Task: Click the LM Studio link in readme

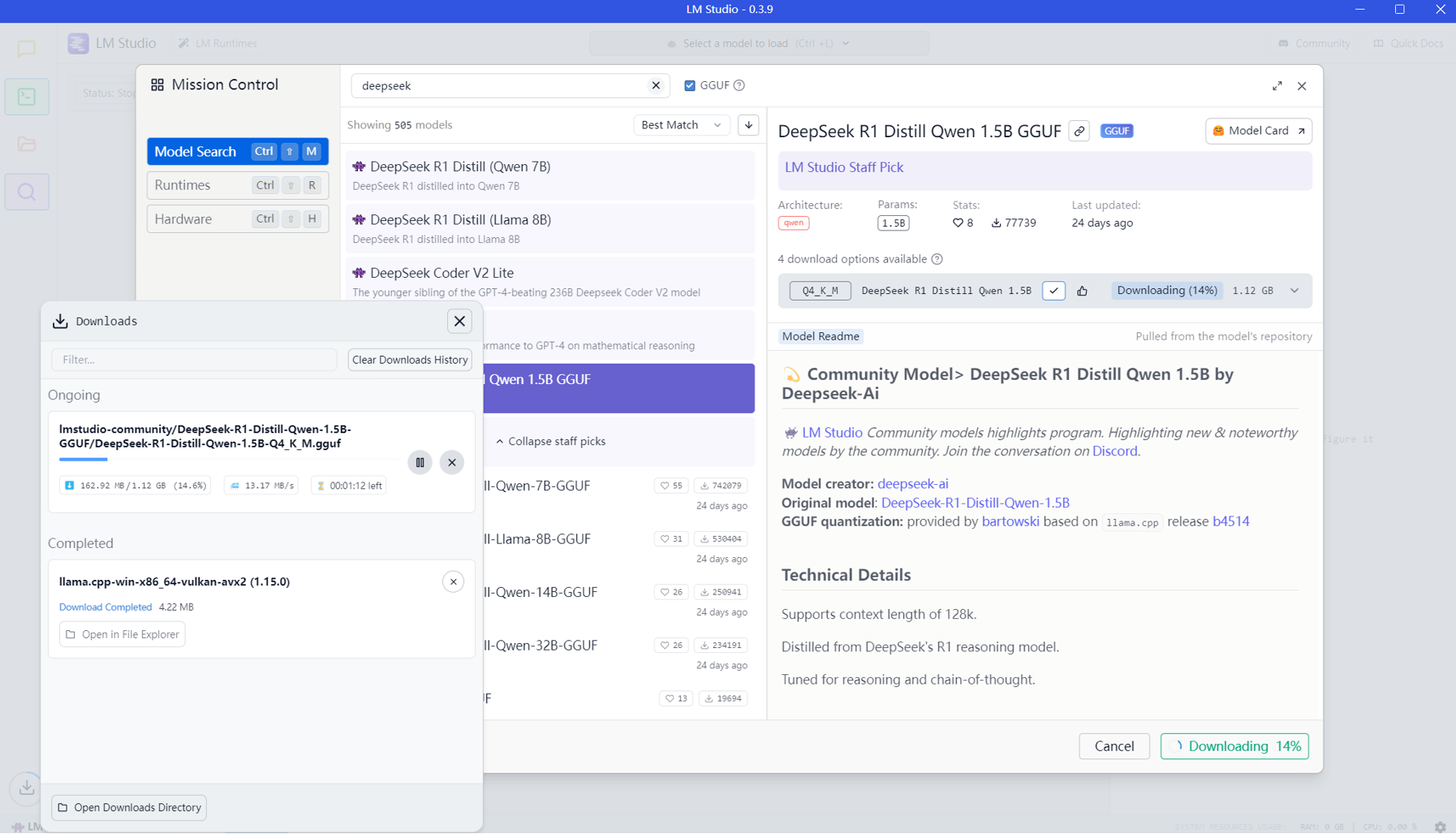Action: 832,433
